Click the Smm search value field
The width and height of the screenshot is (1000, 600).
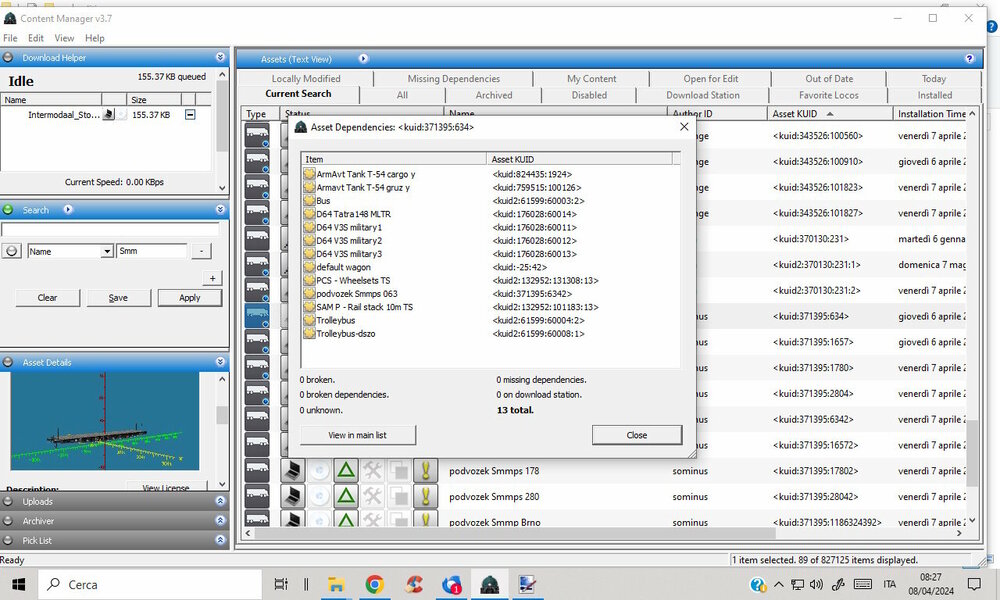pos(152,251)
